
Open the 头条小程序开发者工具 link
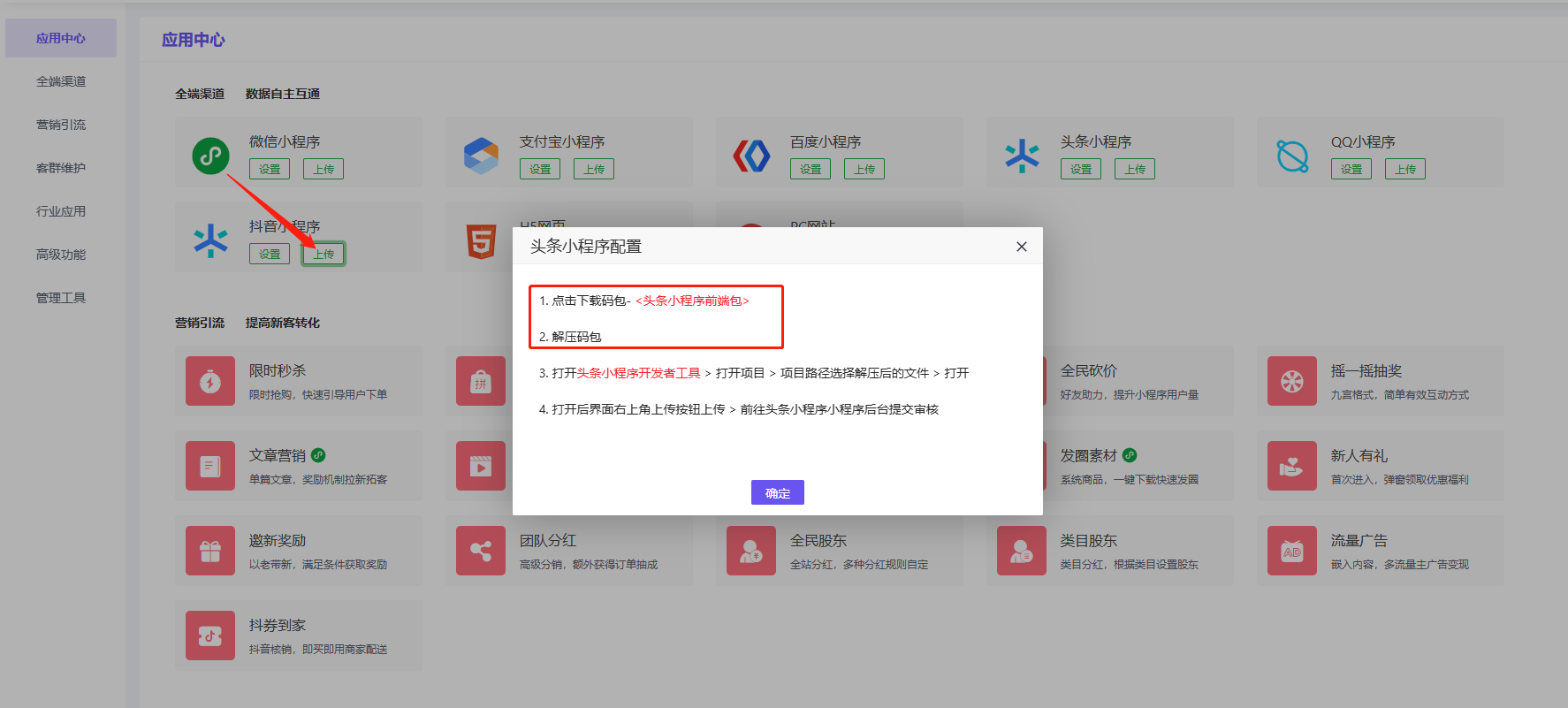(638, 373)
